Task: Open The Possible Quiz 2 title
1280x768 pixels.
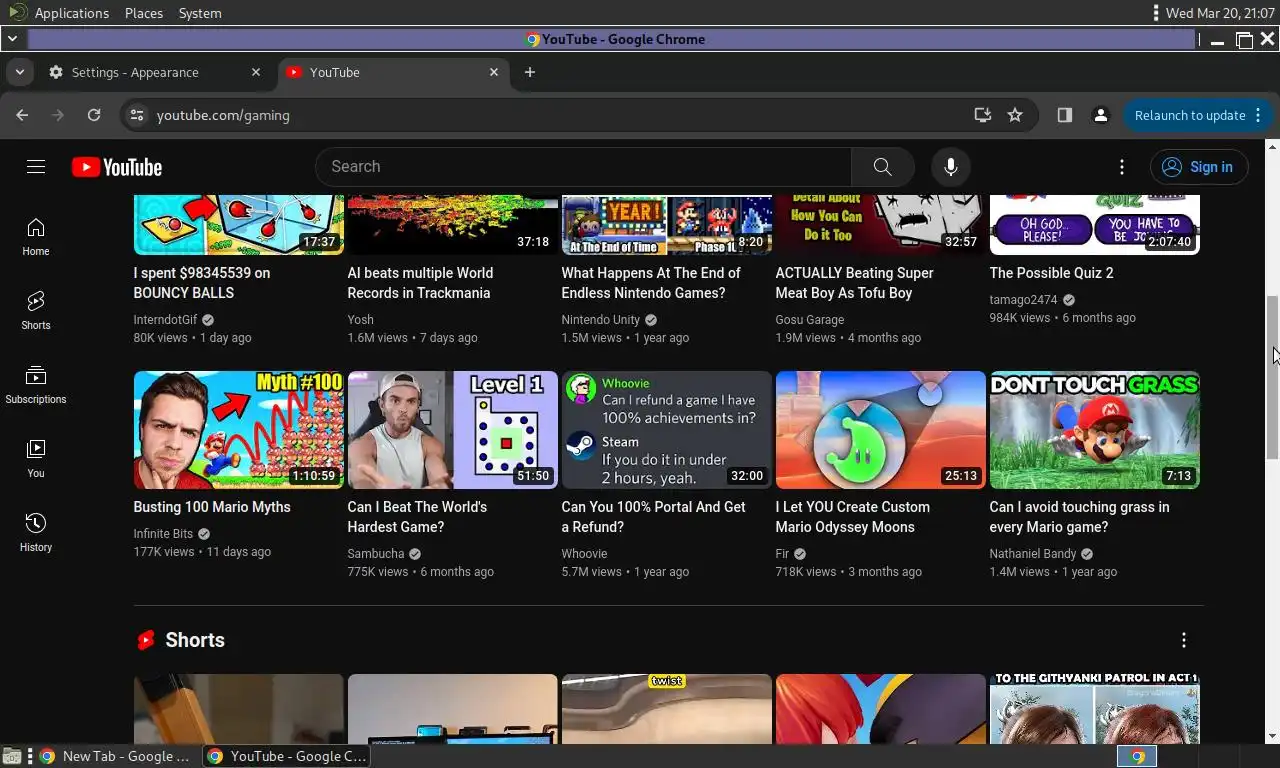Action: point(1051,273)
